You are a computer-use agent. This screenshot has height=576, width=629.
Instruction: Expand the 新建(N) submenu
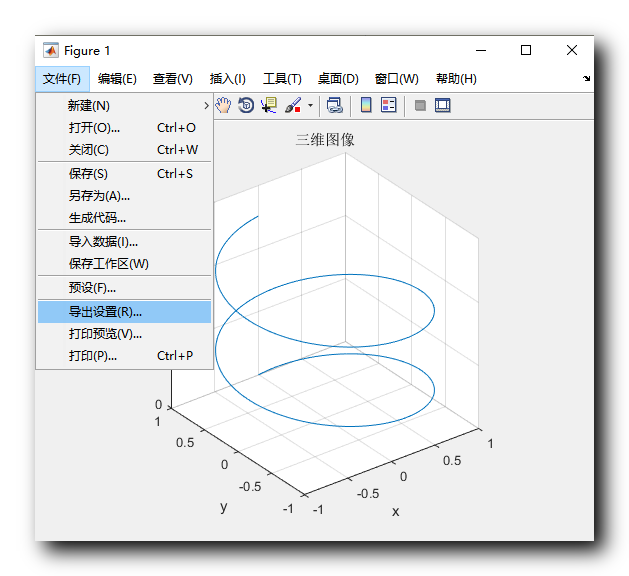pos(124,106)
